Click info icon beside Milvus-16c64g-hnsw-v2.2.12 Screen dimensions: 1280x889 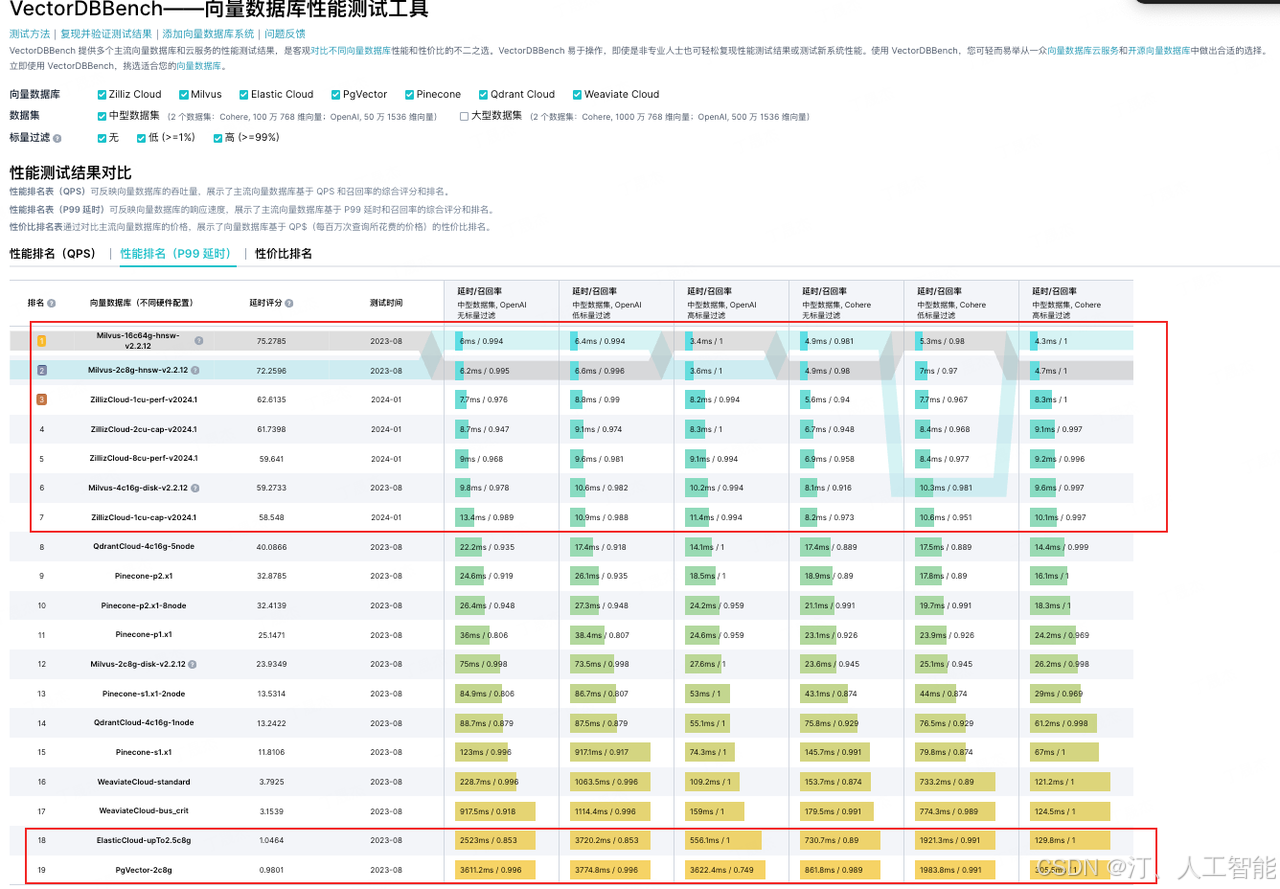click(199, 340)
